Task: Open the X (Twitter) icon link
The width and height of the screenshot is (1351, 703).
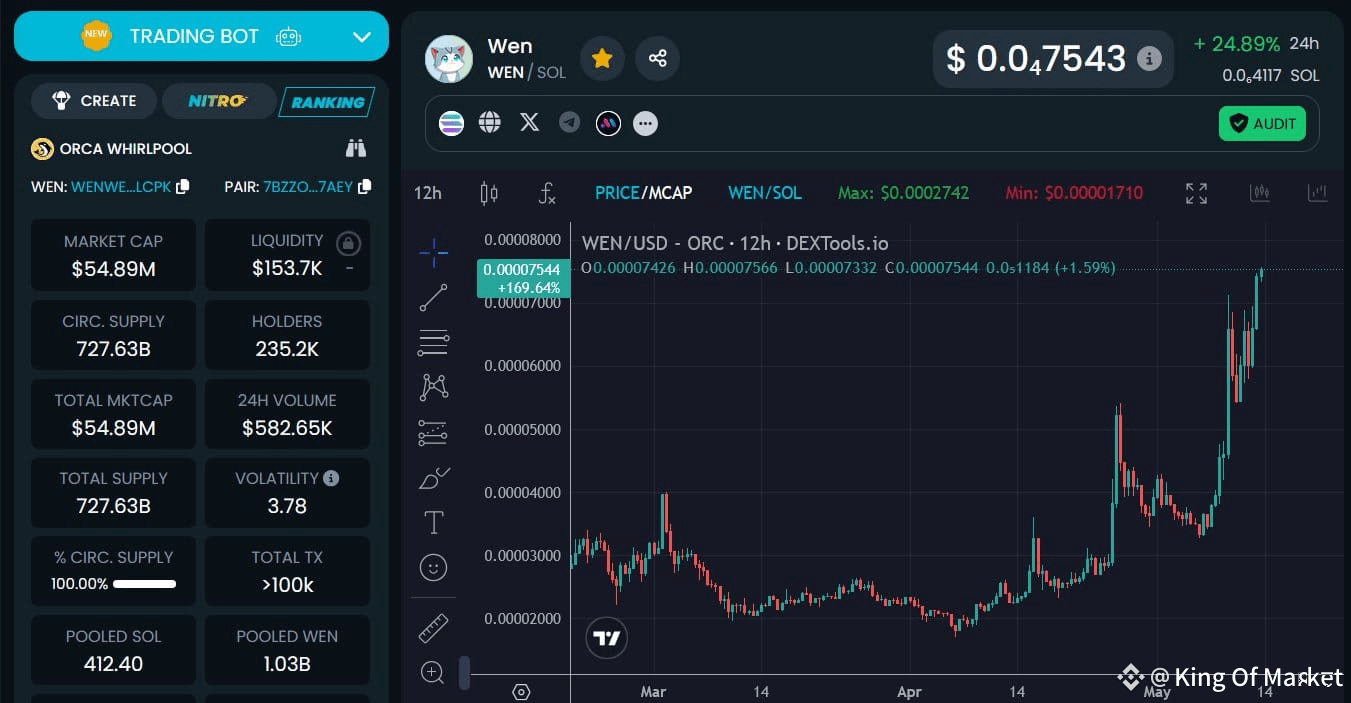Action: coord(529,122)
